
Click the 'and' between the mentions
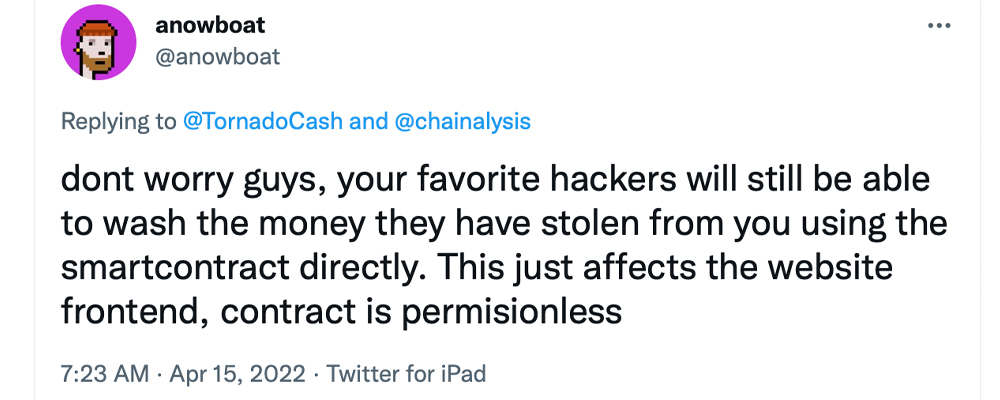click(x=370, y=121)
